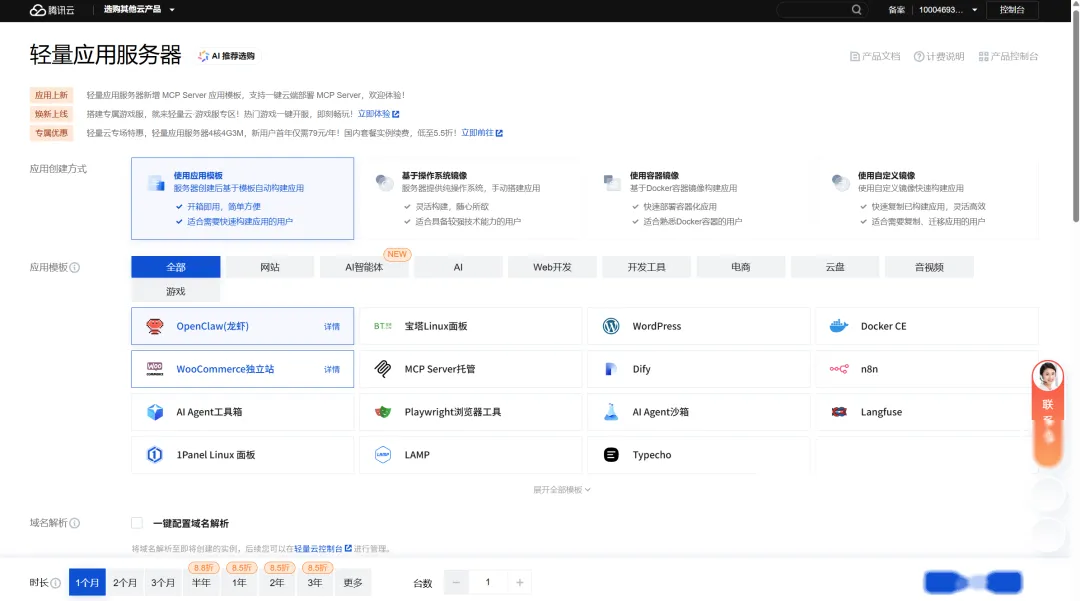Click the AI Agent工具箱 cube icon
The height and width of the screenshot is (601, 1080).
pyautogui.click(x=155, y=412)
